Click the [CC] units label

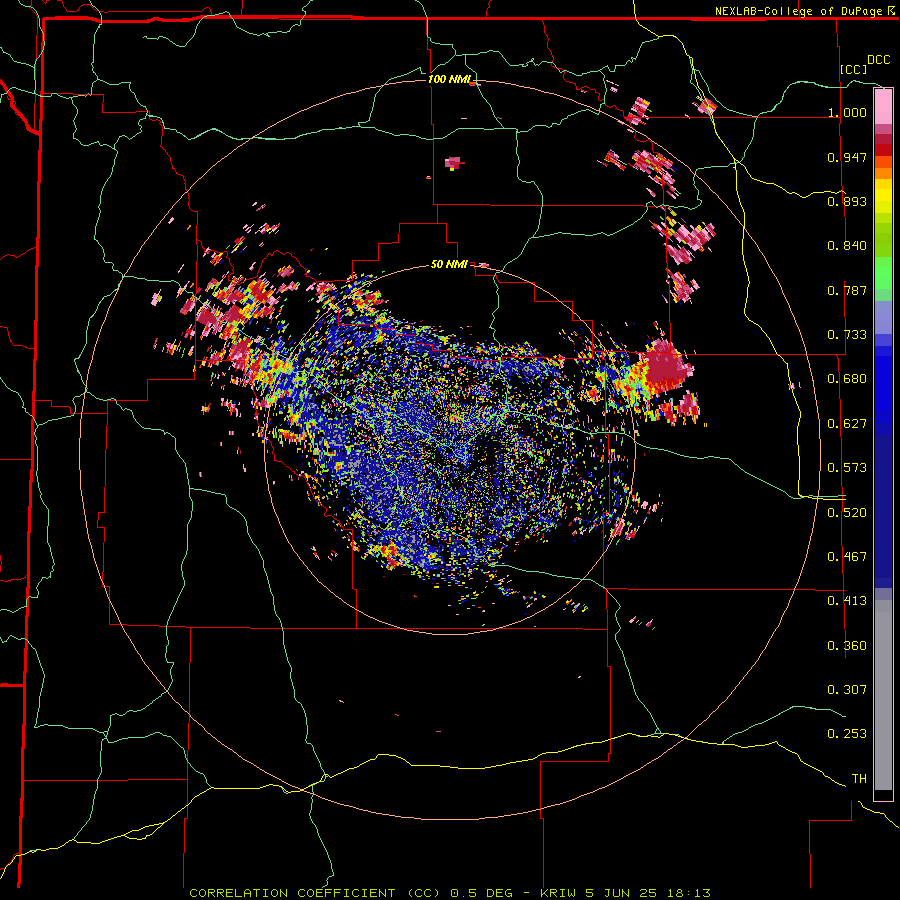pyautogui.click(x=854, y=69)
